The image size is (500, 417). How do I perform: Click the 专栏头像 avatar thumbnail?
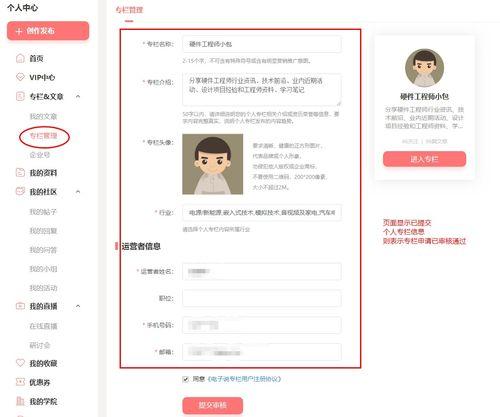click(213, 164)
